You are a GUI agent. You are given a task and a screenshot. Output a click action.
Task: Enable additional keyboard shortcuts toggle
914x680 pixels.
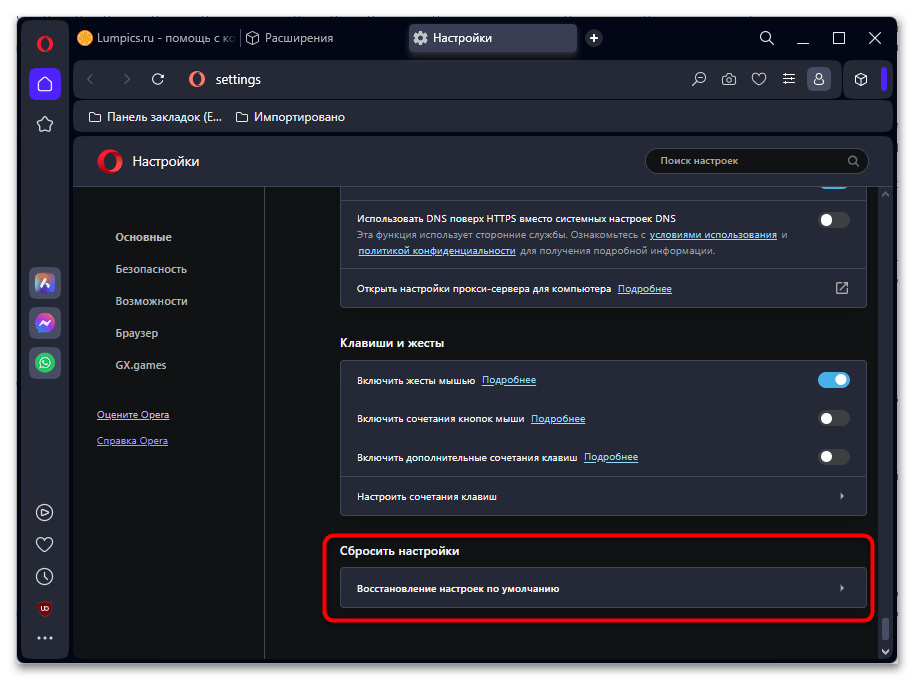pos(834,457)
